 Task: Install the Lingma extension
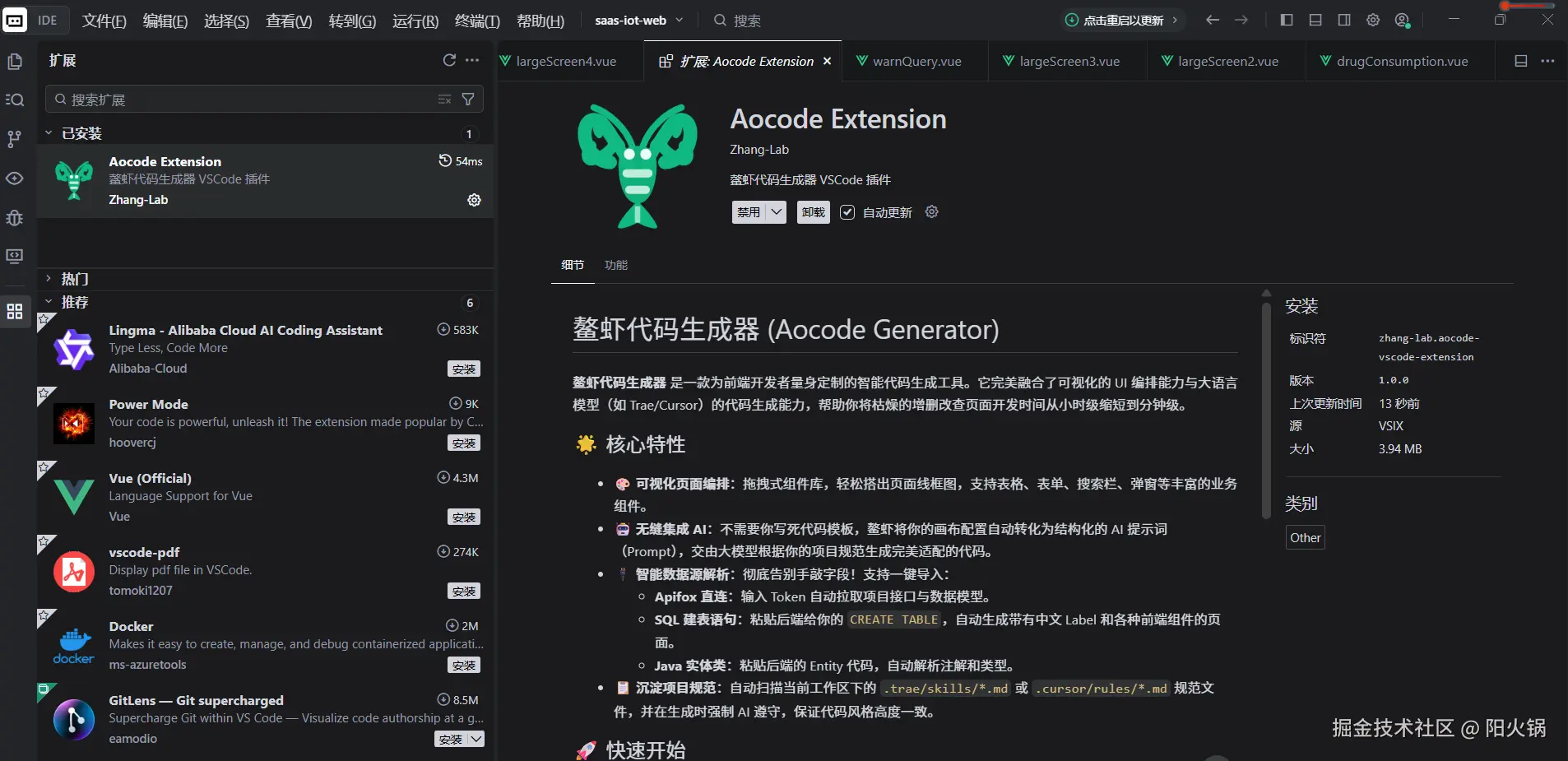click(x=464, y=369)
